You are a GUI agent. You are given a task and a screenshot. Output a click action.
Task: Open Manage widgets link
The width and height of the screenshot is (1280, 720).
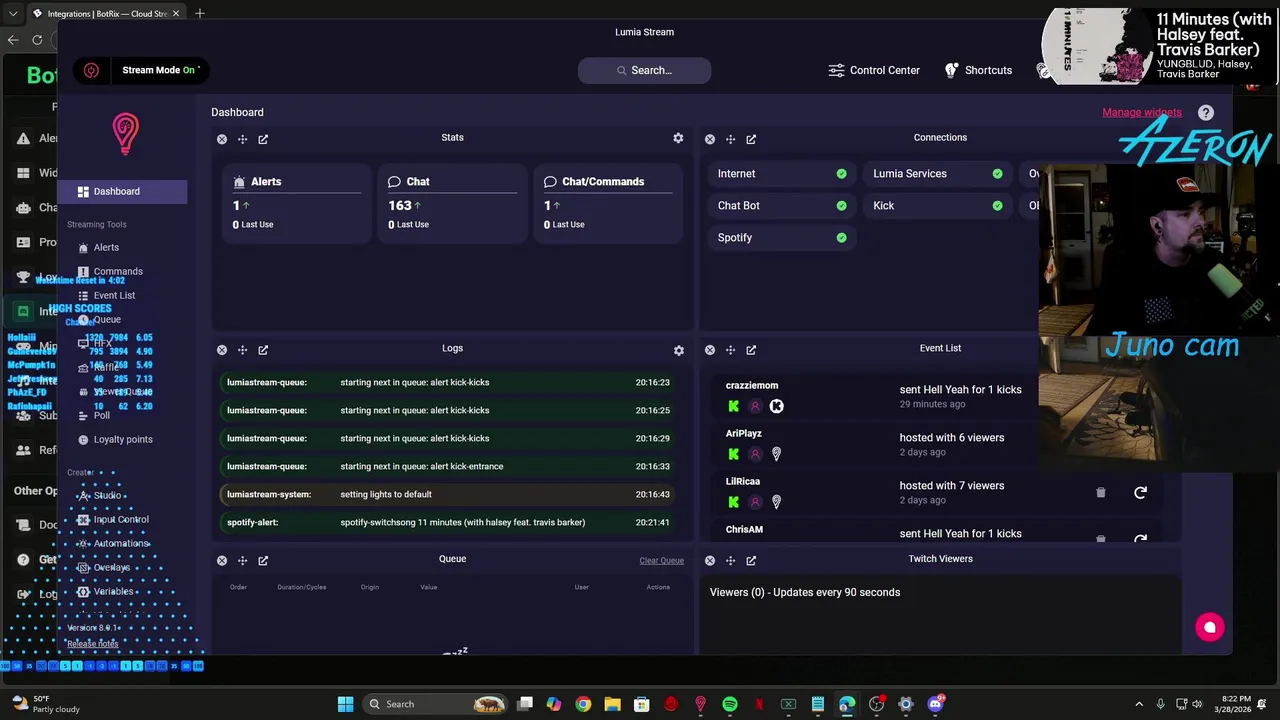pyautogui.click(x=1142, y=112)
